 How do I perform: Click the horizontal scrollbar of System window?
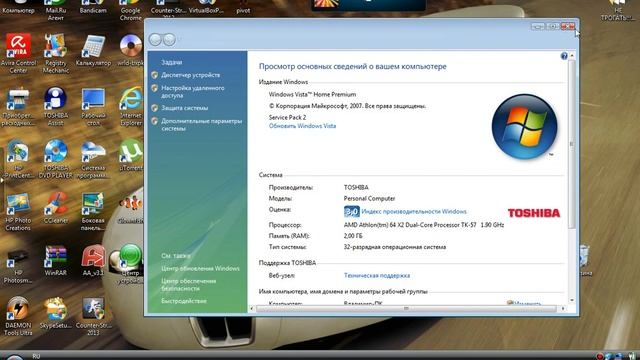pyautogui.click(x=406, y=309)
